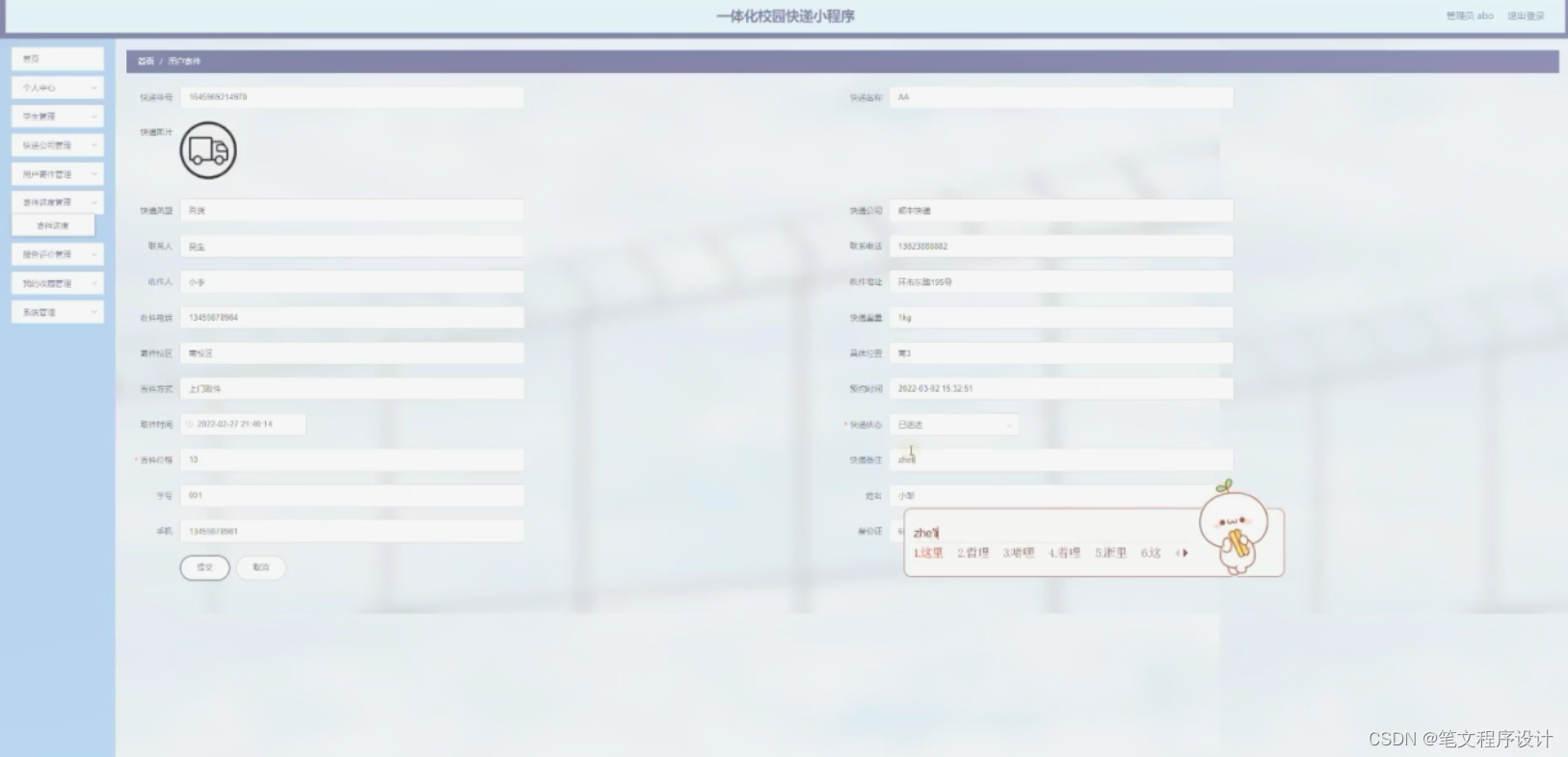The height and width of the screenshot is (757, 1568).
Task: Click the weight field 1kg
Action: click(x=1061, y=318)
